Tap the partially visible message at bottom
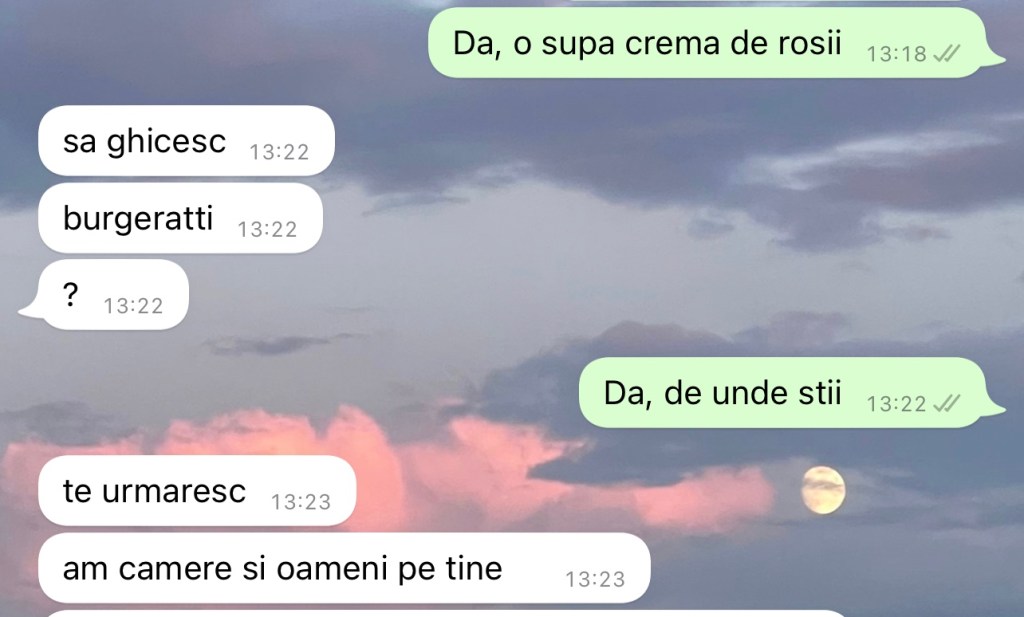This screenshot has height=617, width=1024. [444, 614]
